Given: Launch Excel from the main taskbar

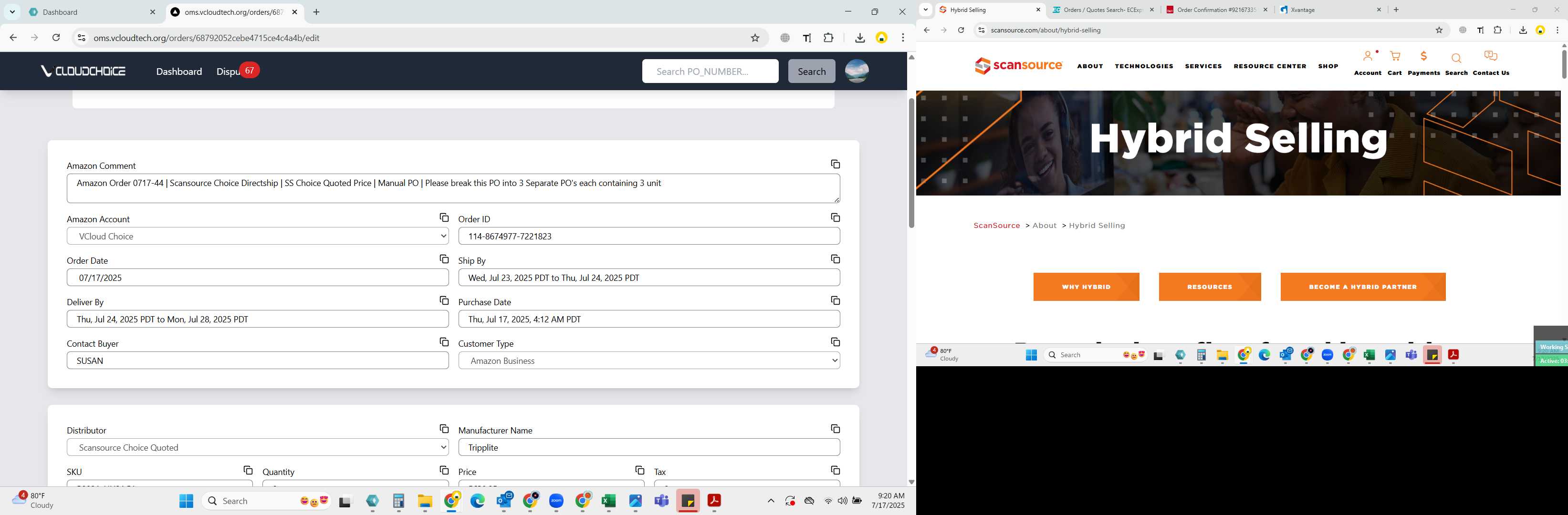Looking at the screenshot, I should (608, 500).
